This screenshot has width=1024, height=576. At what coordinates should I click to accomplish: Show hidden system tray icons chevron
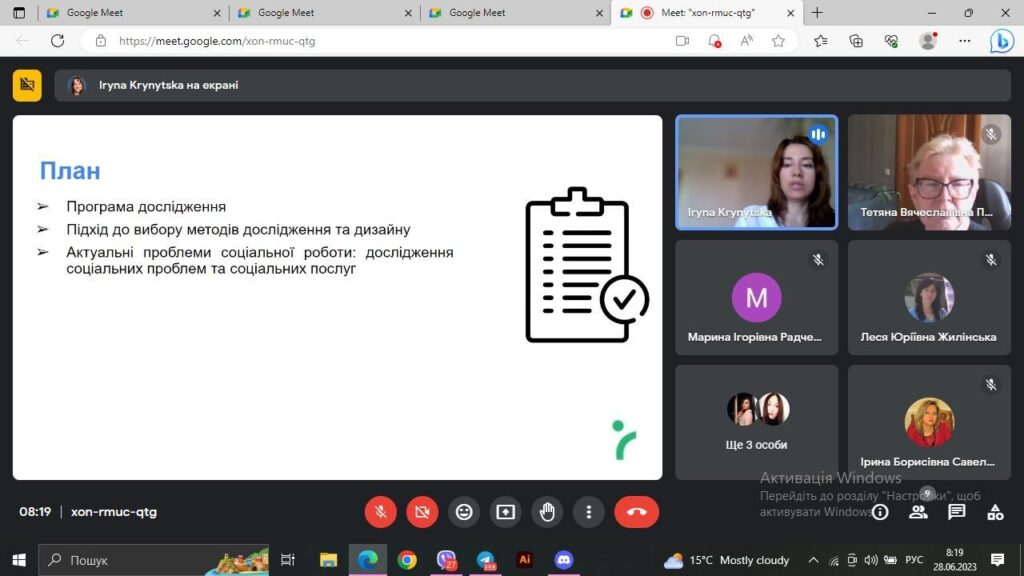tap(813, 560)
